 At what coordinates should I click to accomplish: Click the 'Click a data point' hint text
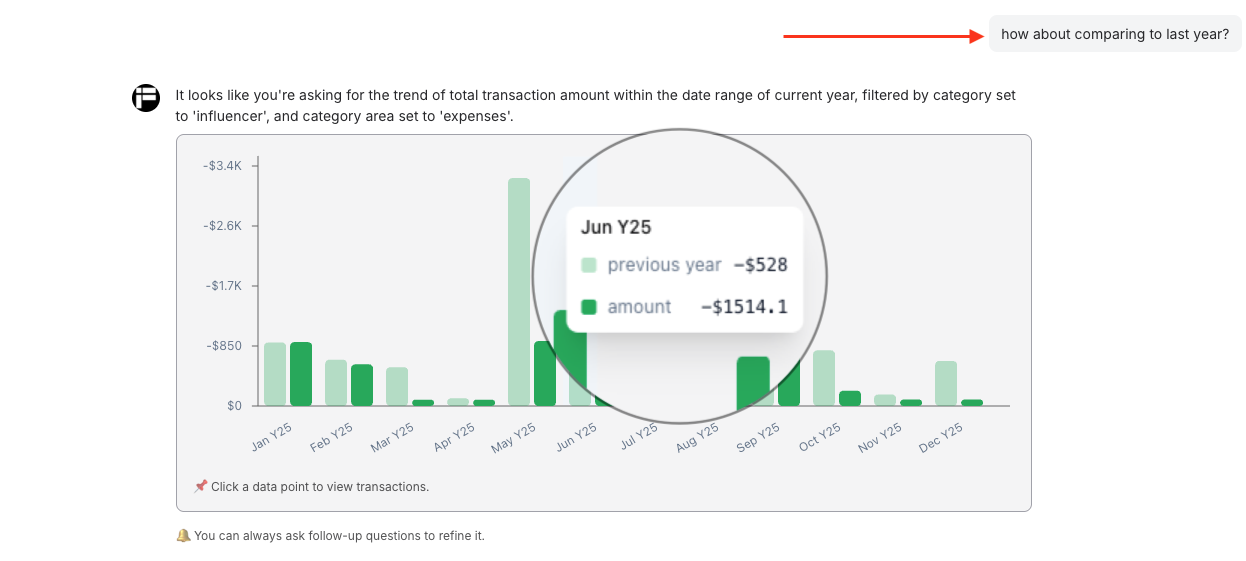click(319, 487)
